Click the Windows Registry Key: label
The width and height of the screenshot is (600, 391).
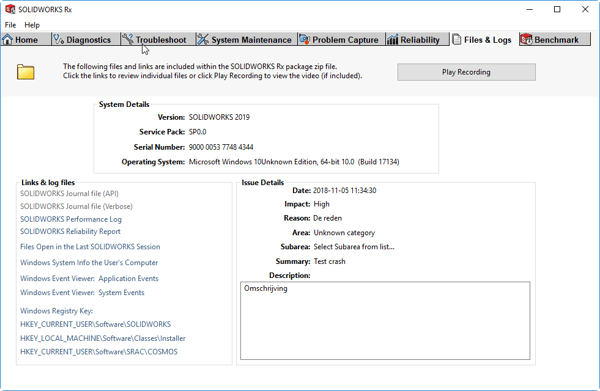tap(57, 311)
